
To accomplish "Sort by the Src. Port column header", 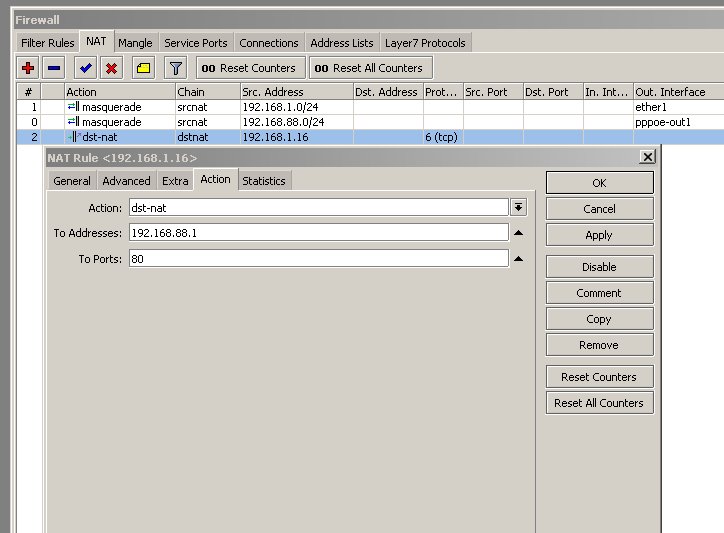I will (x=493, y=92).
